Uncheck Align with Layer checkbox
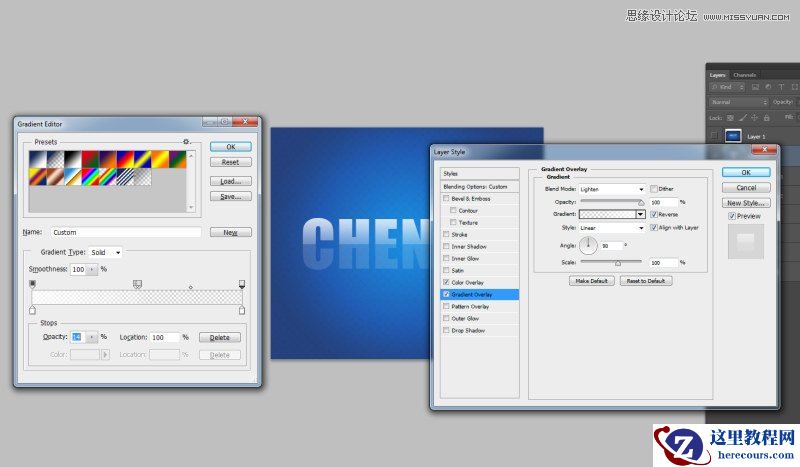Image resolution: width=800 pixels, height=467 pixels. 654,228
